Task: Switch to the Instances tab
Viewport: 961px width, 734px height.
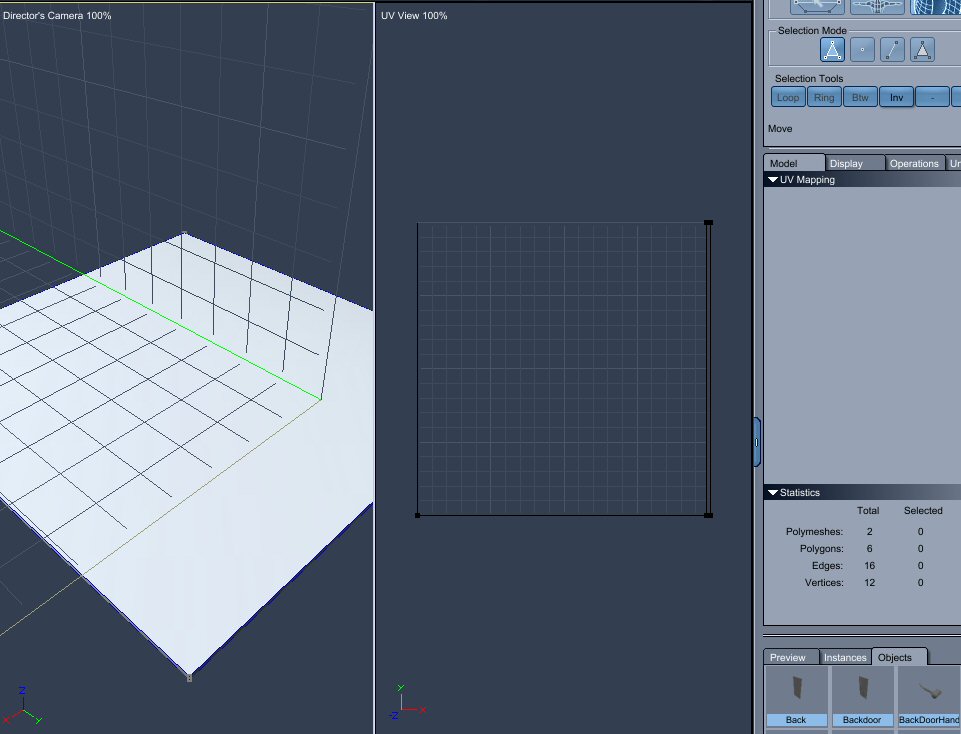Action: (845, 657)
